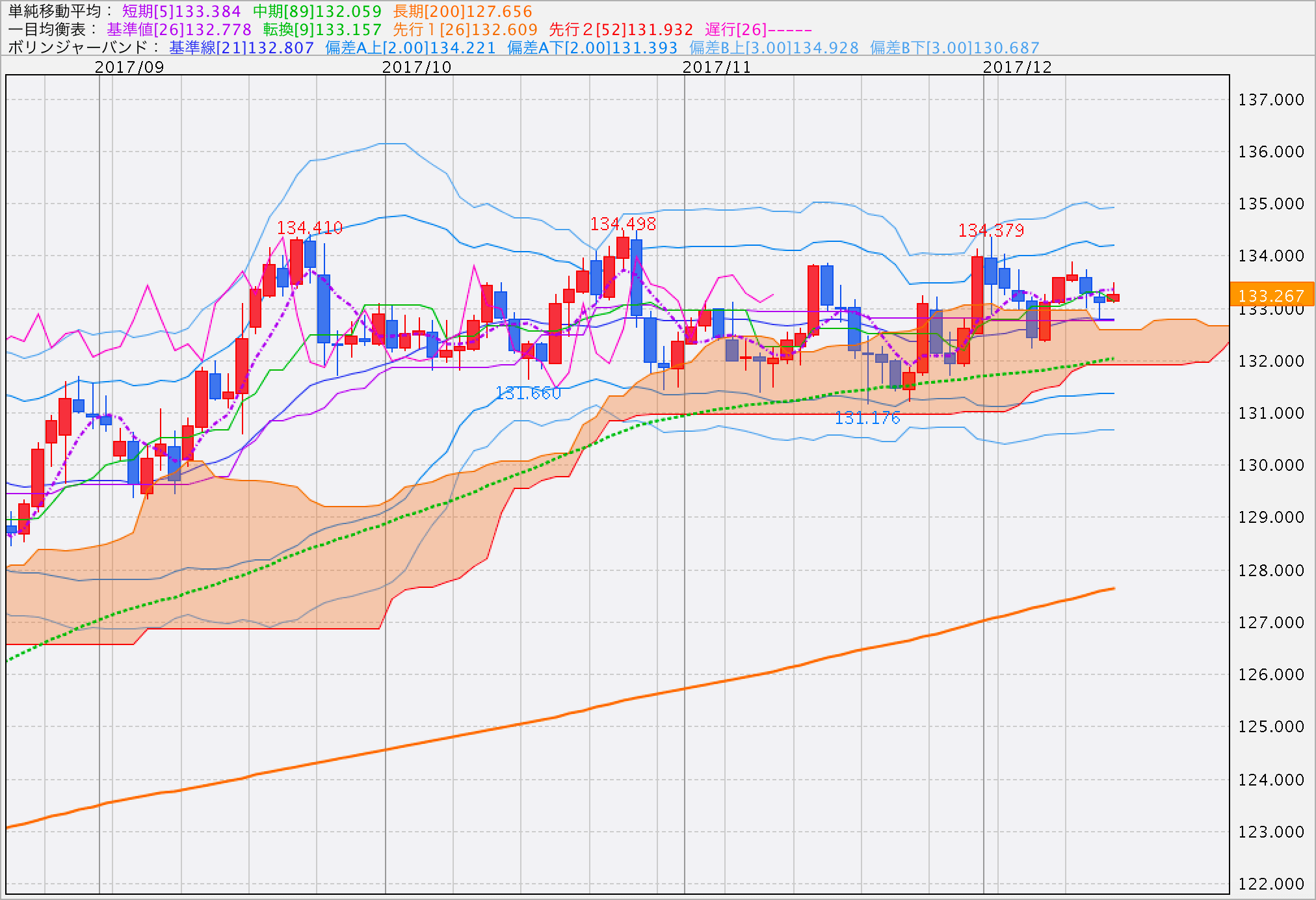
Task: Click the 125.000 price axis label
Action: tap(1271, 726)
